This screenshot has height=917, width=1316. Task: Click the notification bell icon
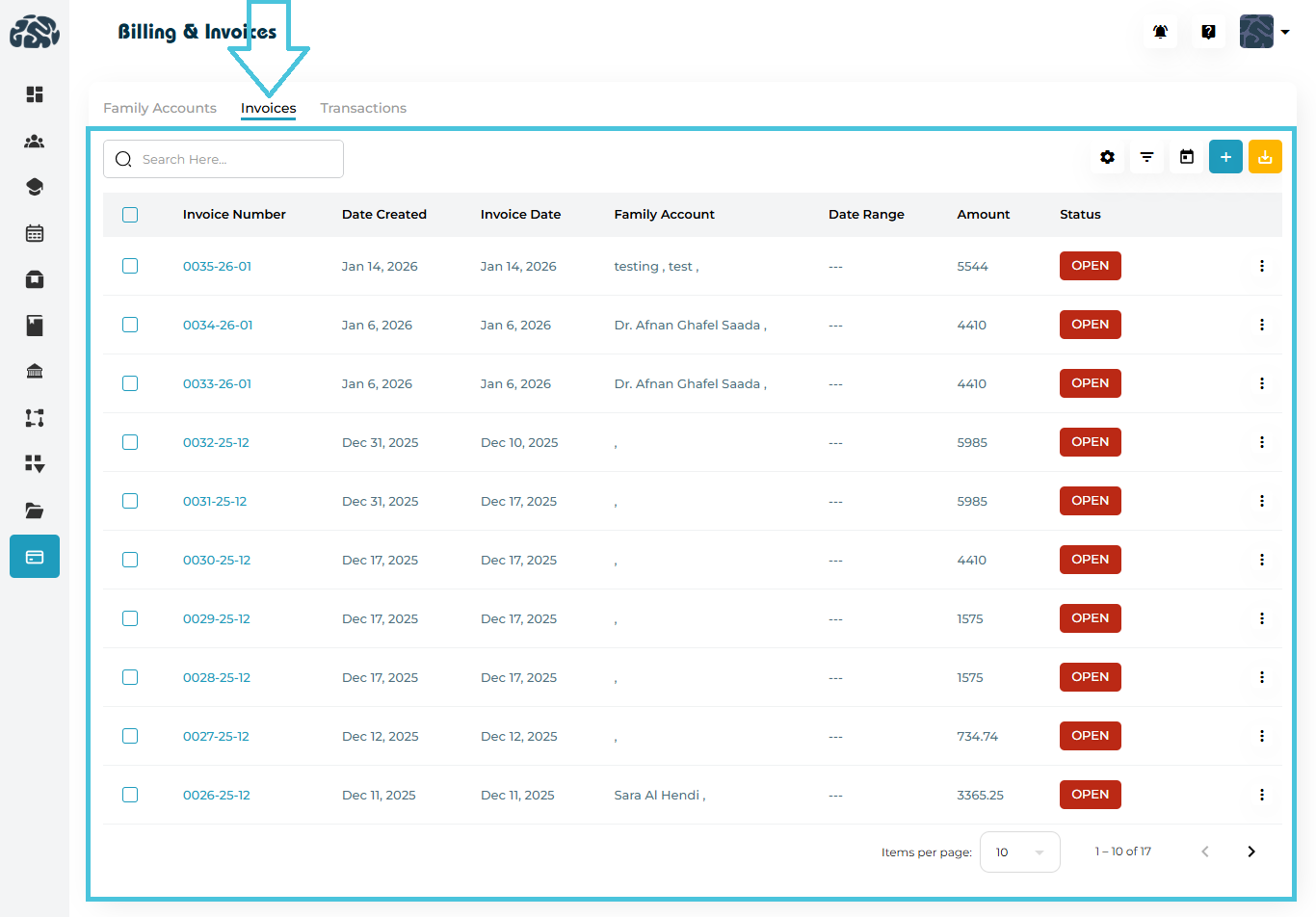tap(1160, 32)
